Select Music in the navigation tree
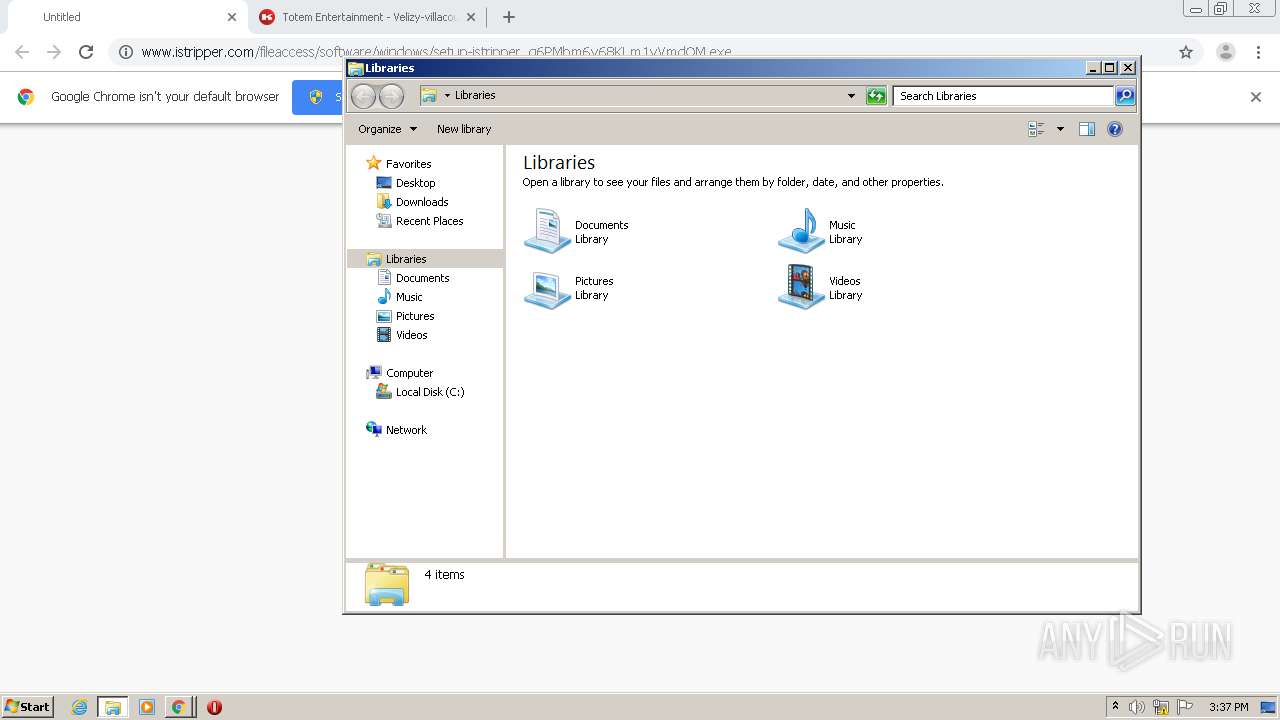 tap(409, 297)
